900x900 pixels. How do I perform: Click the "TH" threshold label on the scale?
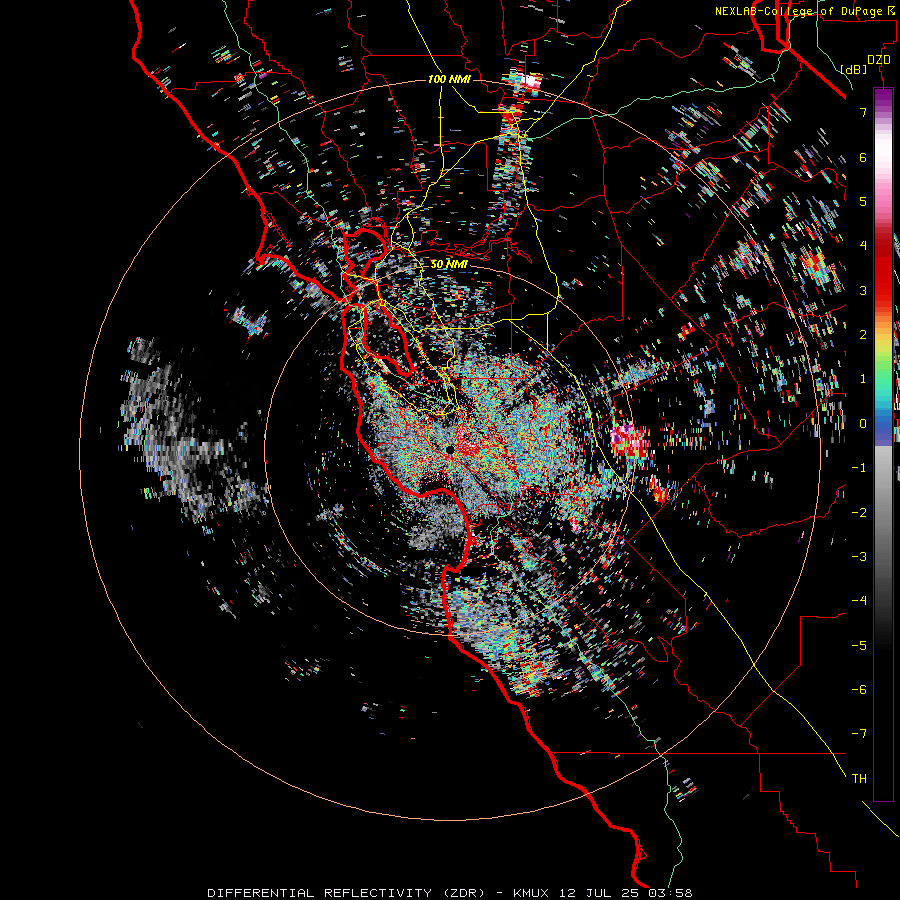click(859, 779)
